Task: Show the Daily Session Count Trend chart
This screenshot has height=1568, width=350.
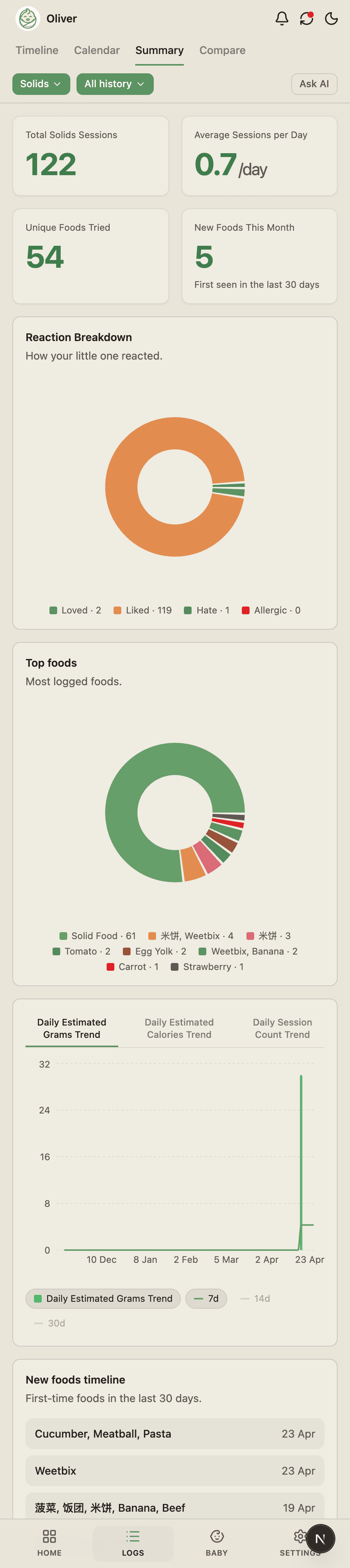Action: (x=282, y=1028)
